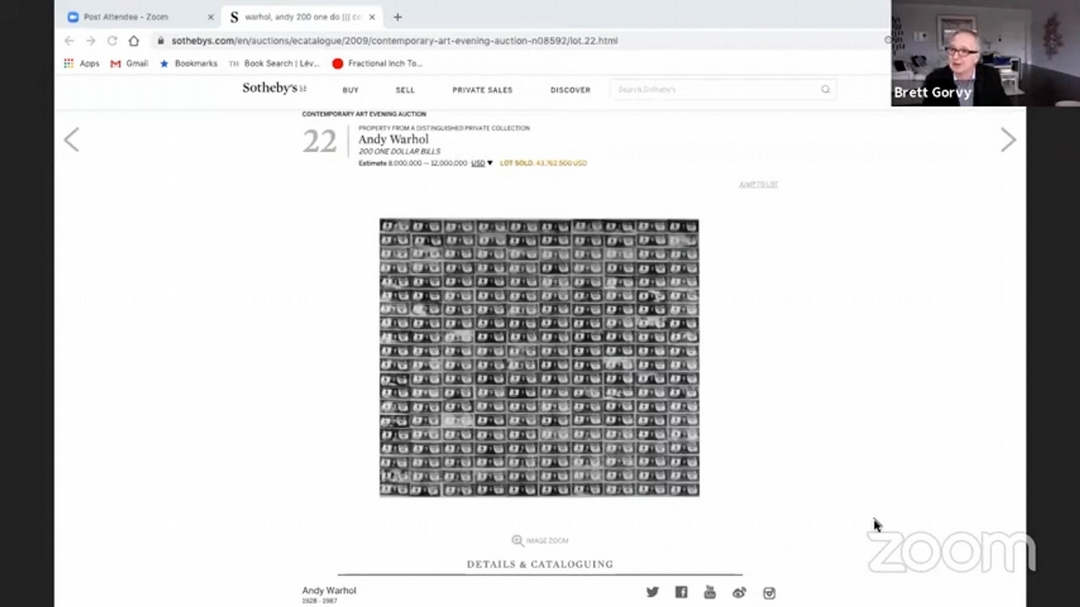Share lot on Facebook
Image resolution: width=1080 pixels, height=607 pixels.
(x=681, y=592)
